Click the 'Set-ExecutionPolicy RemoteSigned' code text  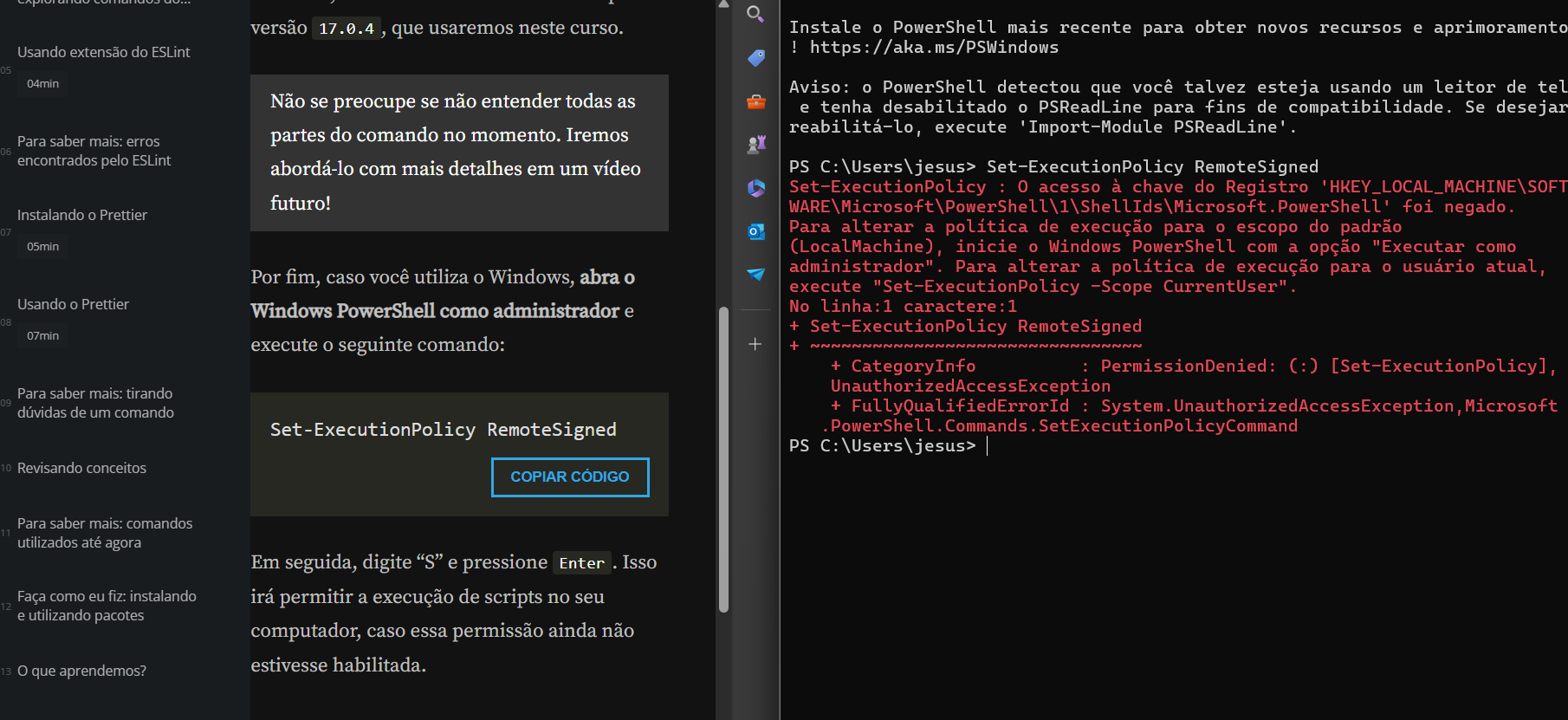coord(443,430)
